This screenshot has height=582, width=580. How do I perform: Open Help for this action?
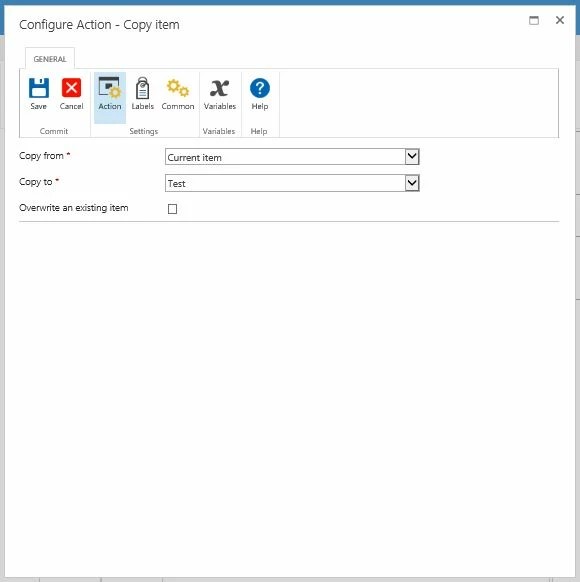260,94
